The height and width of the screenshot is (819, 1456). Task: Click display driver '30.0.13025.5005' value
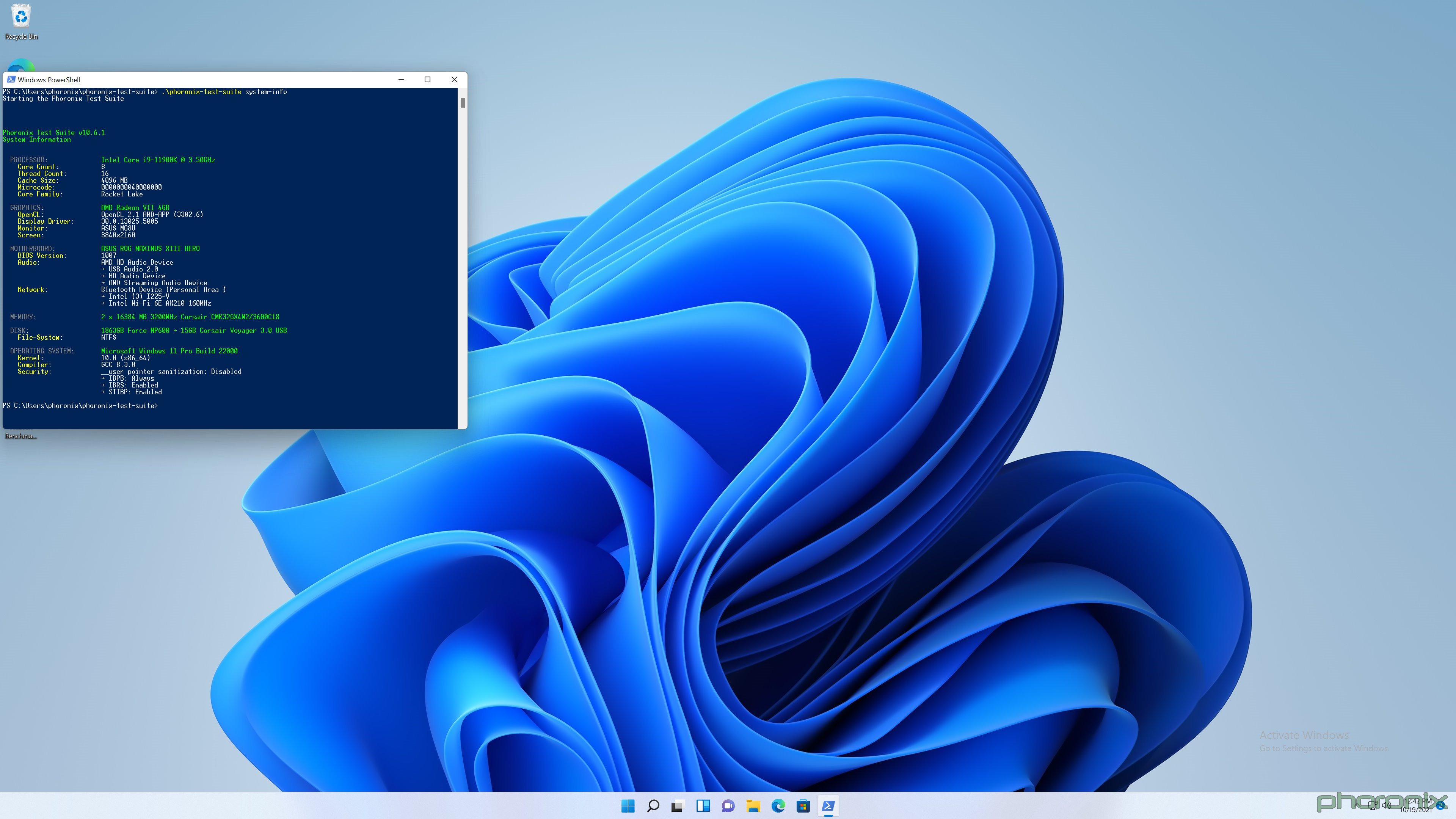tap(129, 221)
